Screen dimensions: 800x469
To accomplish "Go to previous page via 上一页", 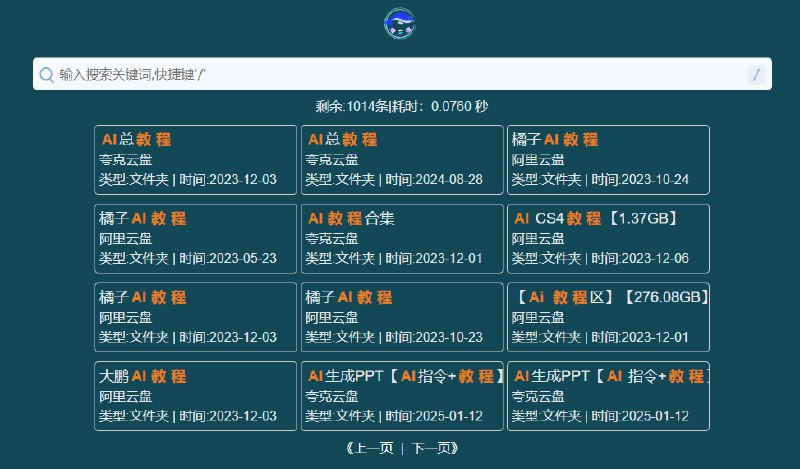I will (x=369, y=449).
